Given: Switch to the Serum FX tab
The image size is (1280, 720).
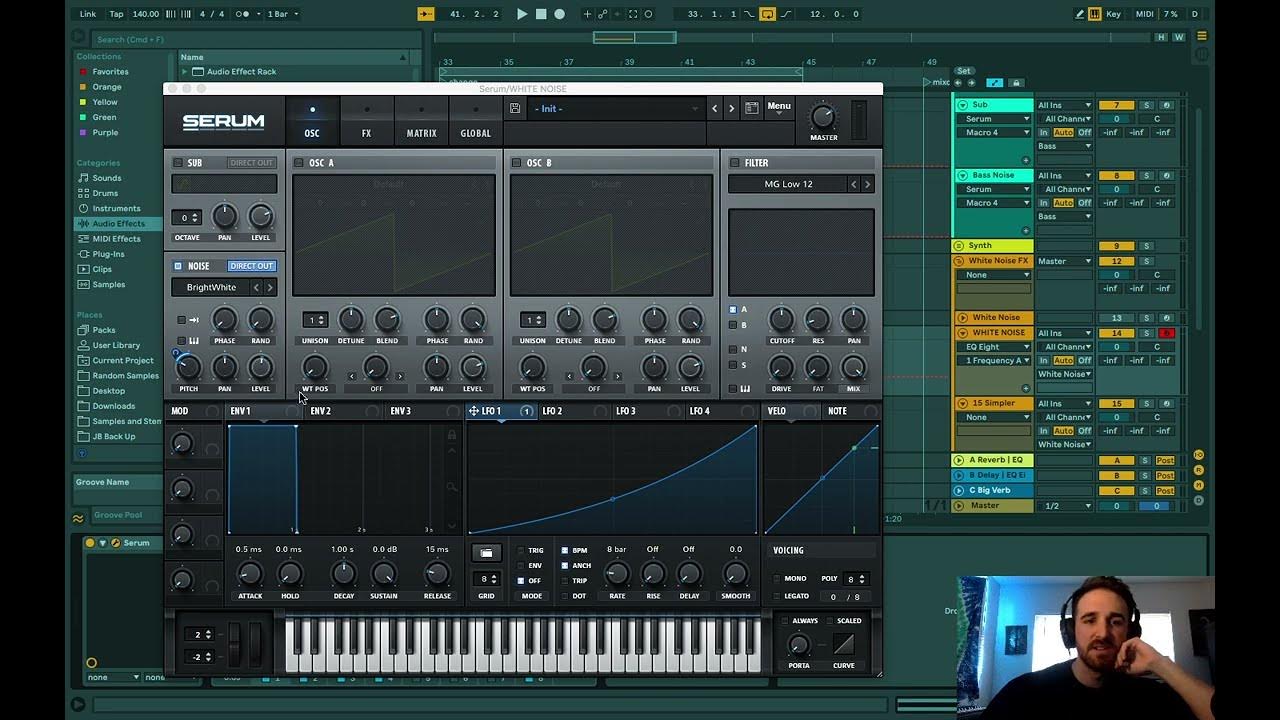Looking at the screenshot, I should coord(366,122).
